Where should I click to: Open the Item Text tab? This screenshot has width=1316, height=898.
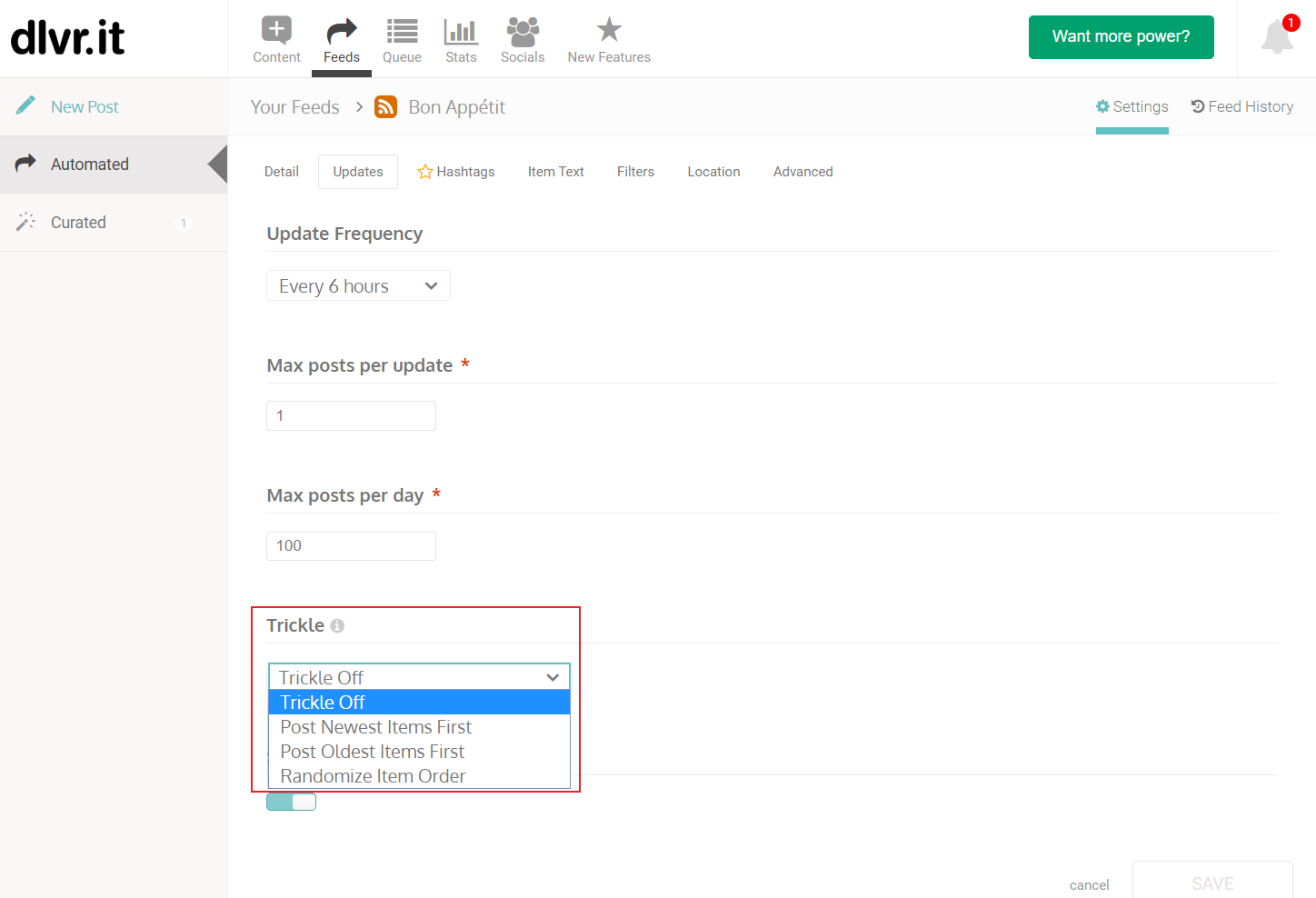(x=556, y=172)
